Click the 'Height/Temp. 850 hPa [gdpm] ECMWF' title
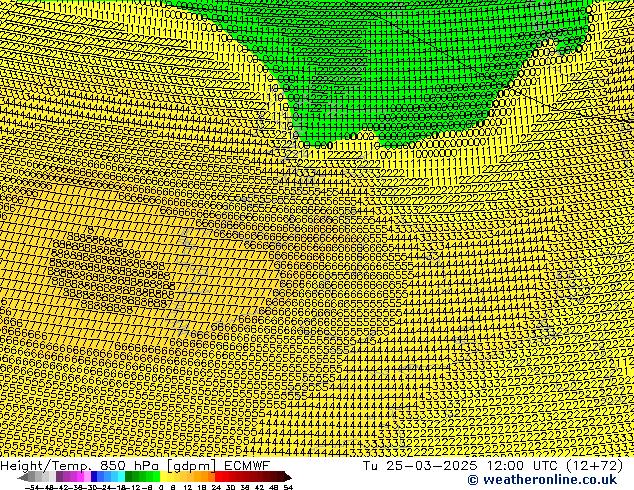This screenshot has height=490, width=634. [x=135, y=466]
